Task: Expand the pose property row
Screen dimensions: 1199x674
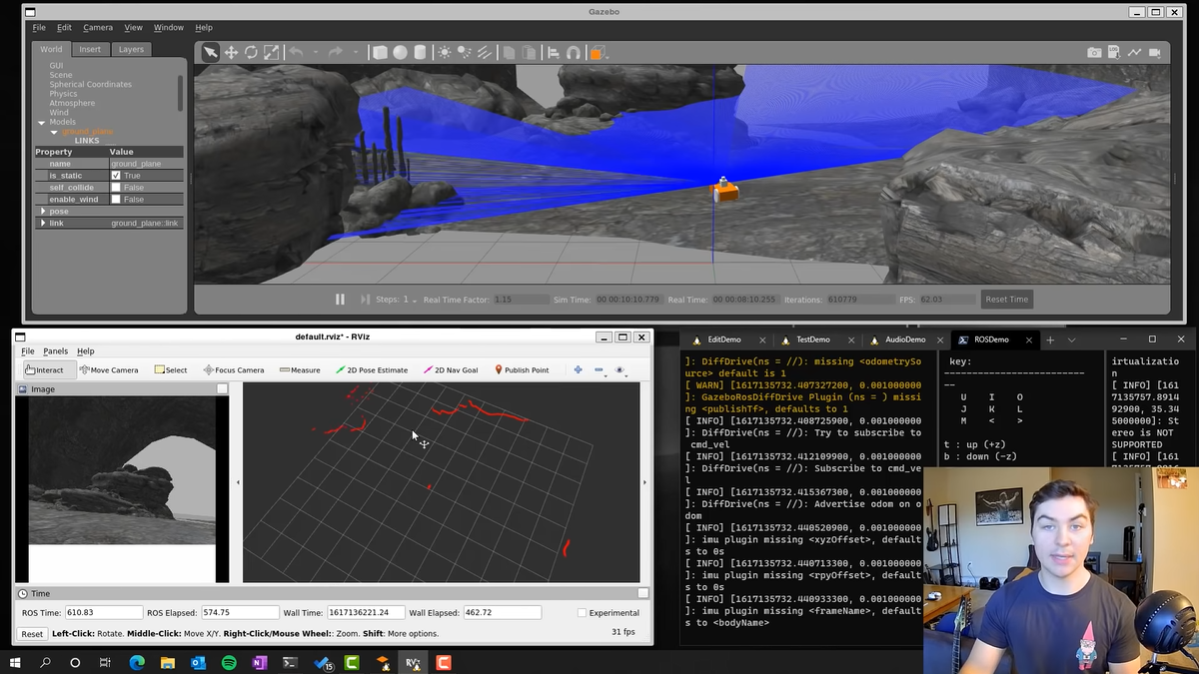Action: (43, 212)
